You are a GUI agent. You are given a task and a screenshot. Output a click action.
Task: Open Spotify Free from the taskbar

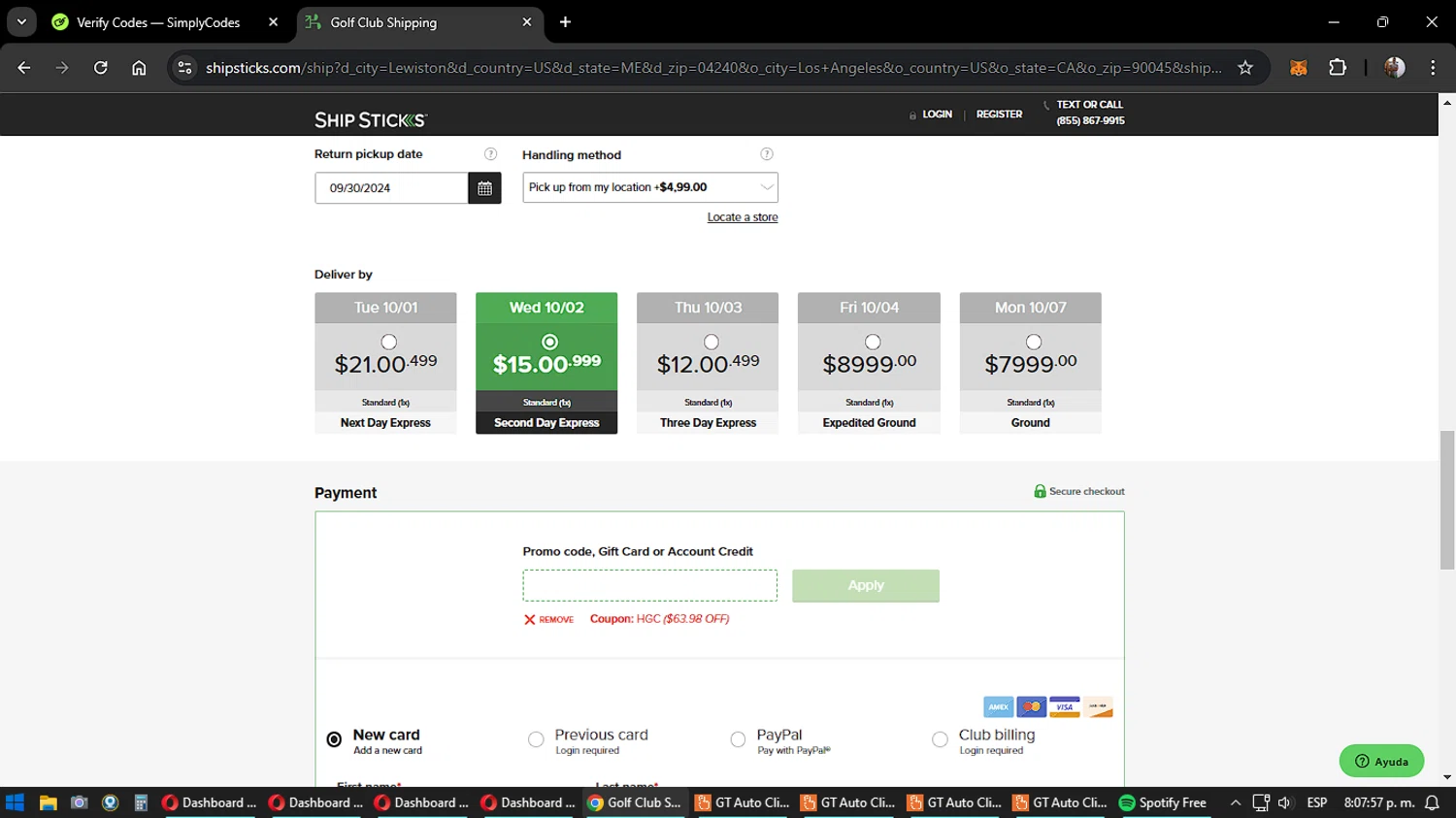pos(1162,802)
